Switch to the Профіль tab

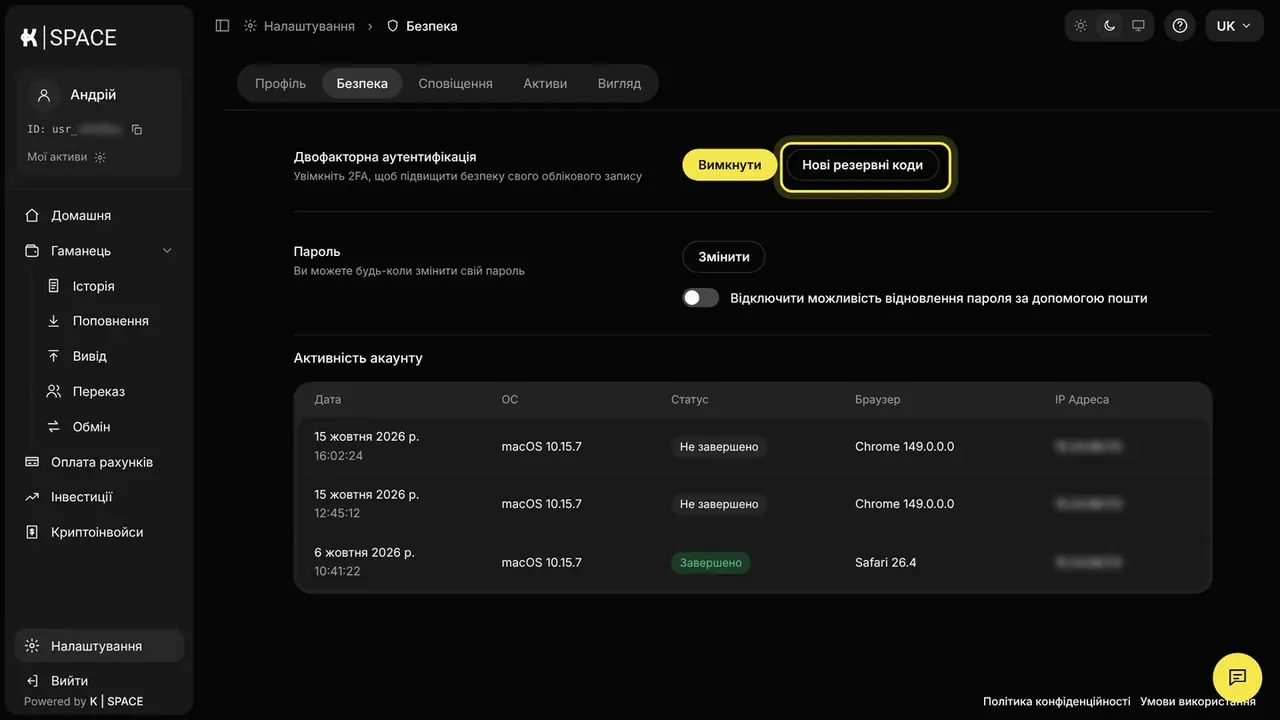[x=280, y=84]
